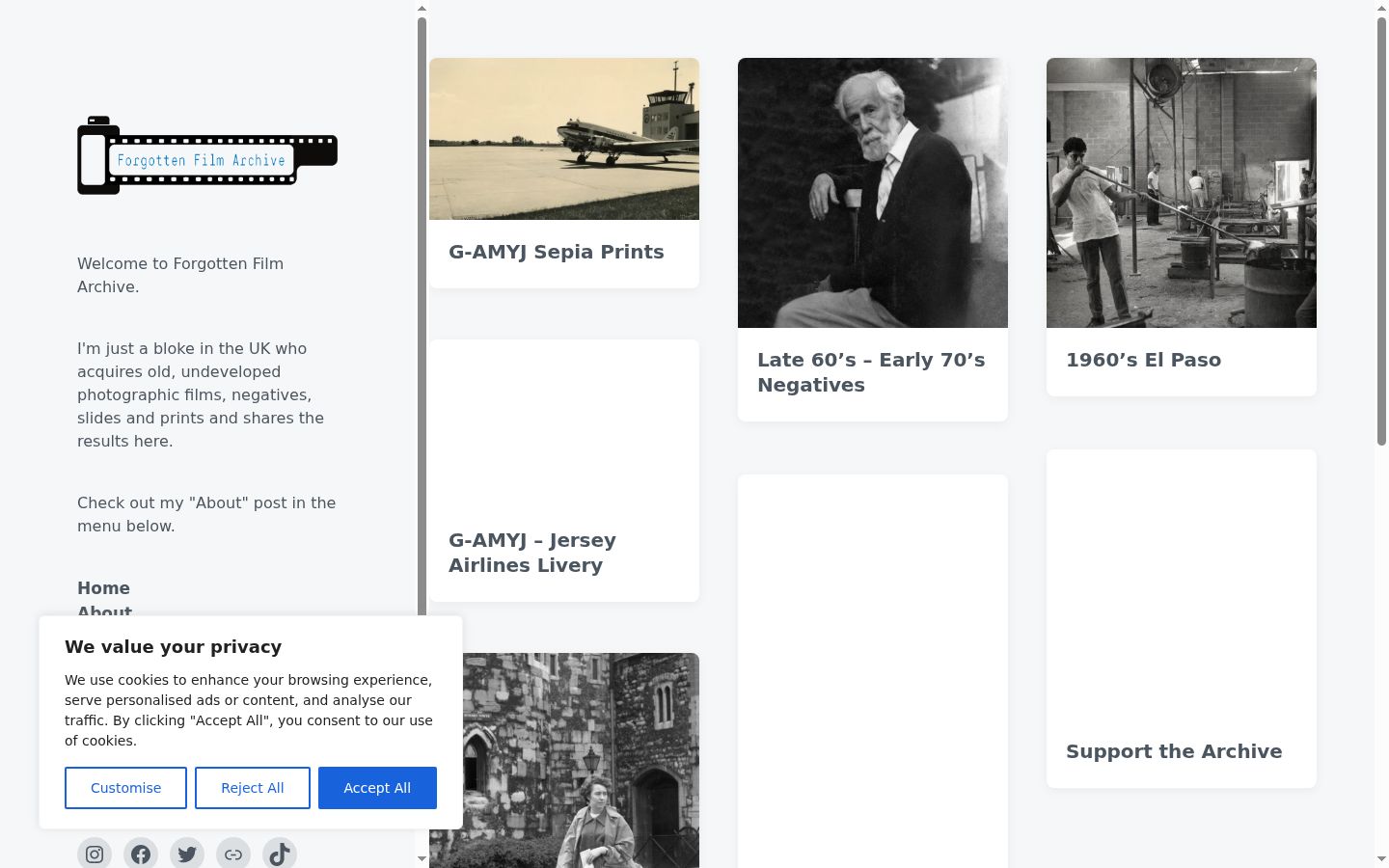Click the bearded old man photo thumbnail
The height and width of the screenshot is (868, 1389).
pyautogui.click(x=873, y=193)
